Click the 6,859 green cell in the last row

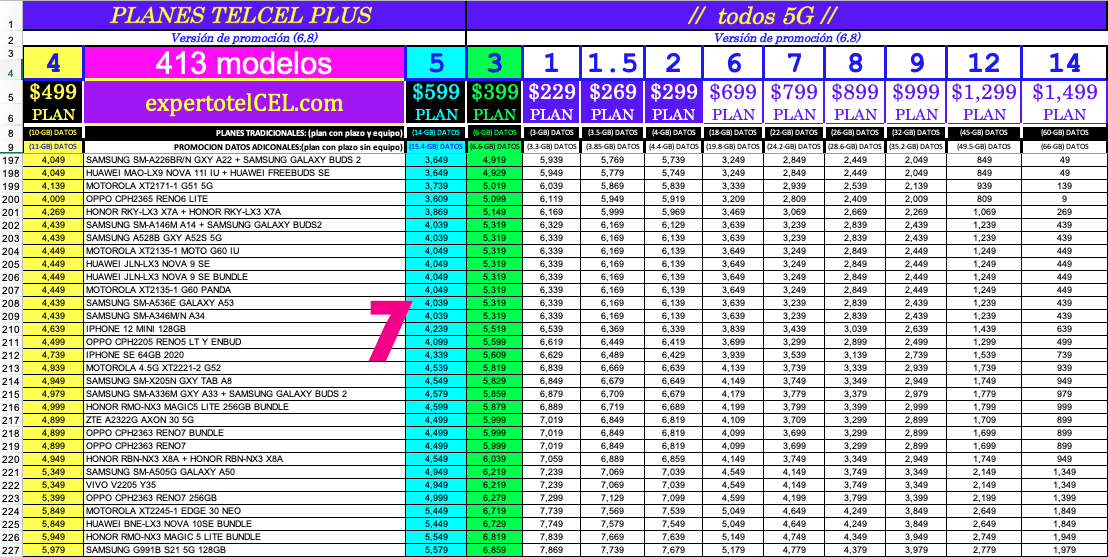[x=495, y=550]
